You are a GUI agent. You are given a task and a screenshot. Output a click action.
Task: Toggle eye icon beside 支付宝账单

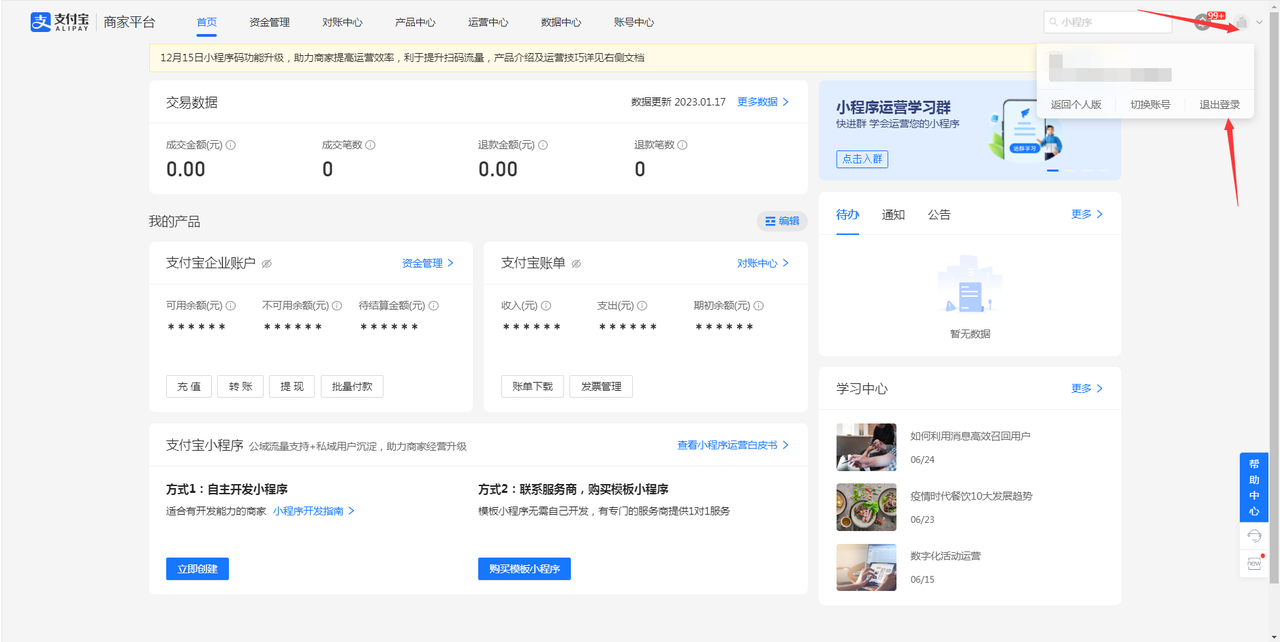coord(576,264)
